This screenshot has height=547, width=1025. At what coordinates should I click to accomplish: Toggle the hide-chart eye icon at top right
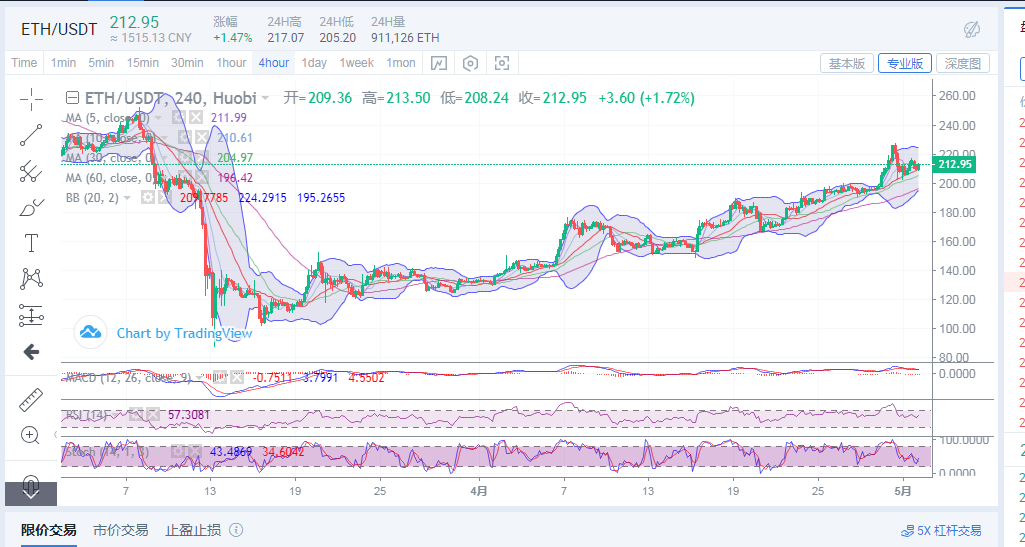click(971, 29)
